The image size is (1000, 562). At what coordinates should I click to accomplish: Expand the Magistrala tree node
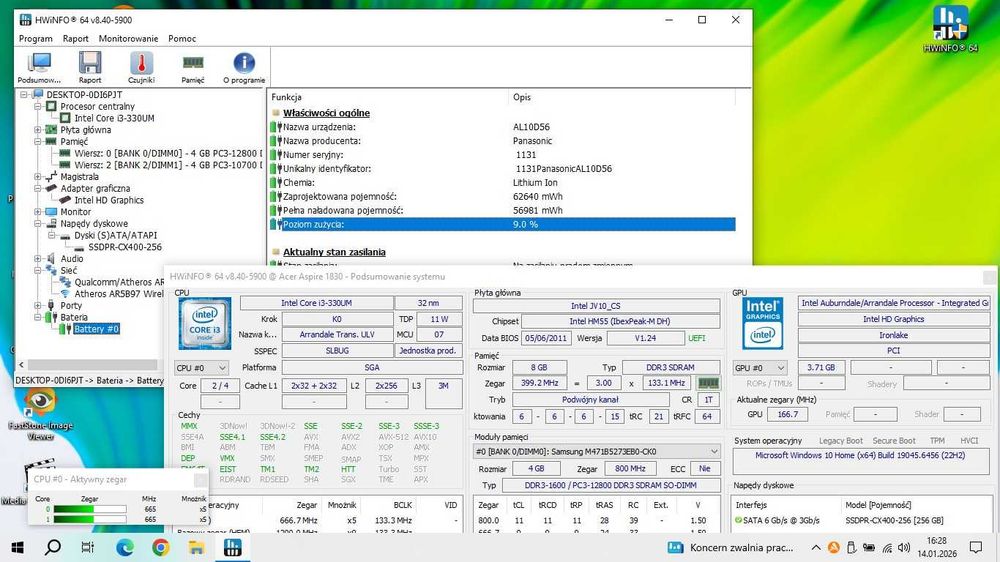(38, 177)
